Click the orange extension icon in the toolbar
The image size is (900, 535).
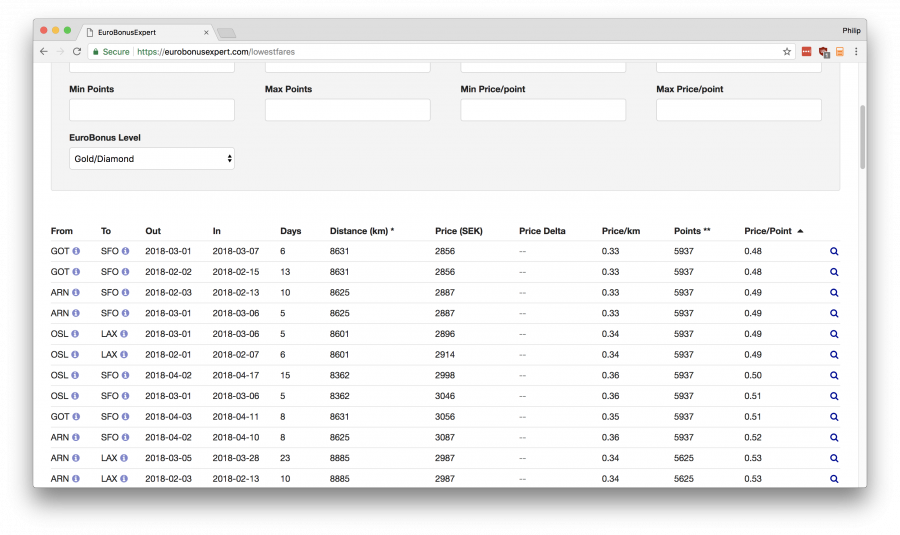(840, 51)
